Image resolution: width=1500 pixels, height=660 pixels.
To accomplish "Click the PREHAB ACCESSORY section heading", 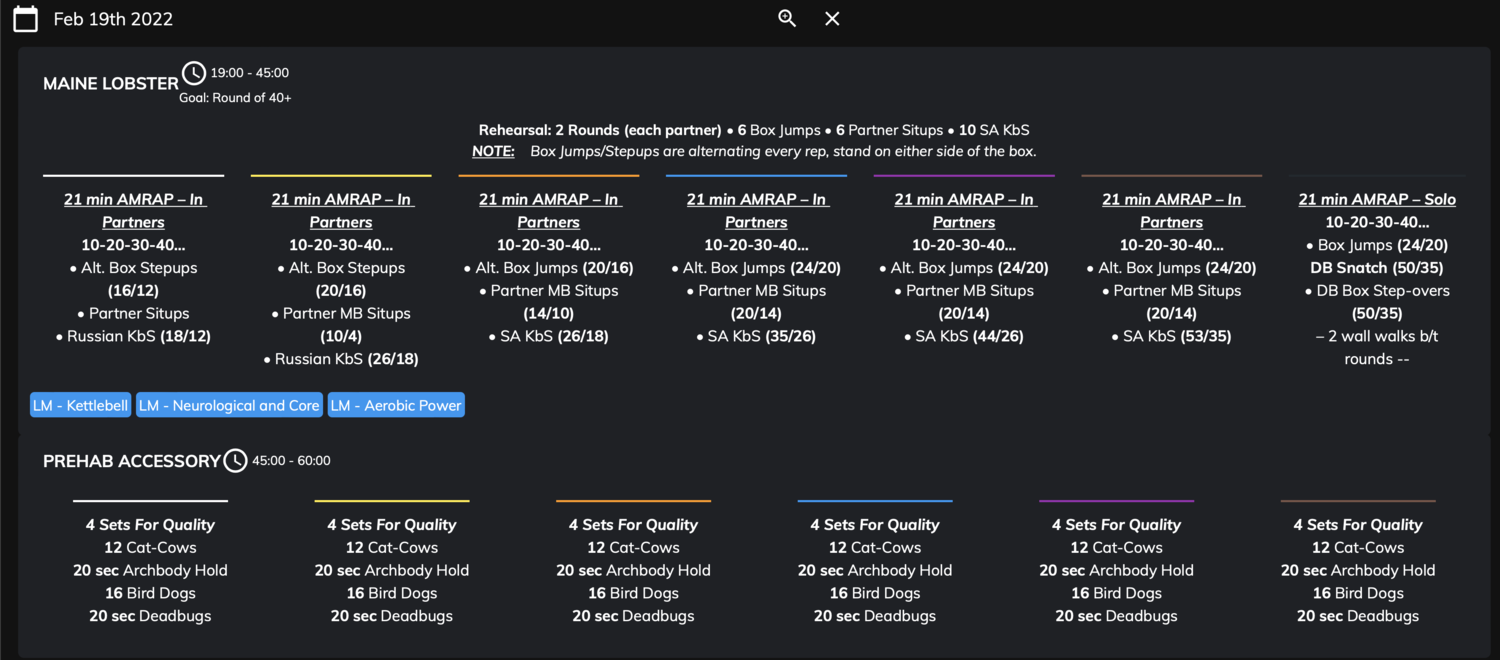I will click(131, 461).
